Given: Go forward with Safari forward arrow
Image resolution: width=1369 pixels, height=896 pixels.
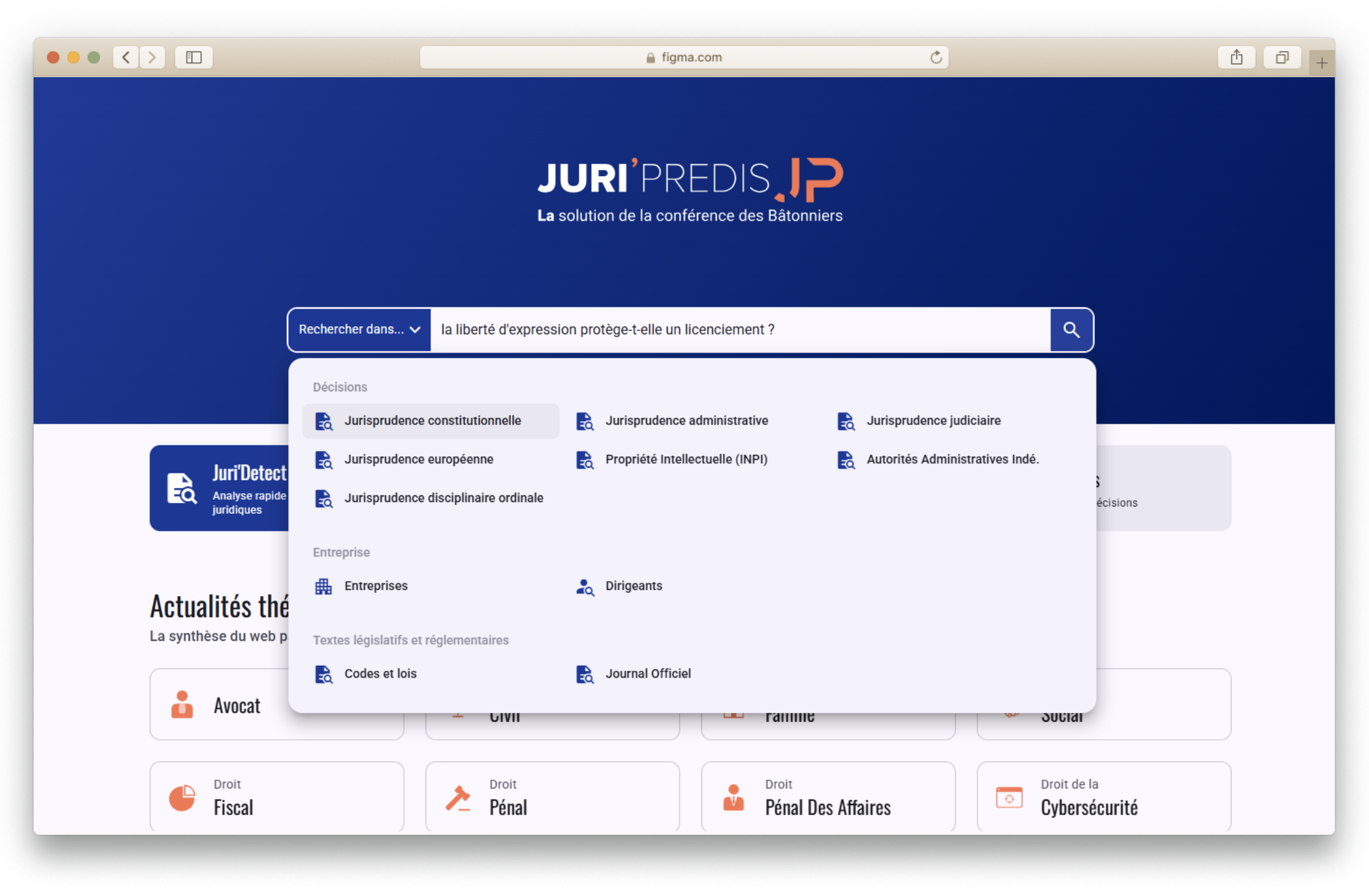Looking at the screenshot, I should coord(152,57).
